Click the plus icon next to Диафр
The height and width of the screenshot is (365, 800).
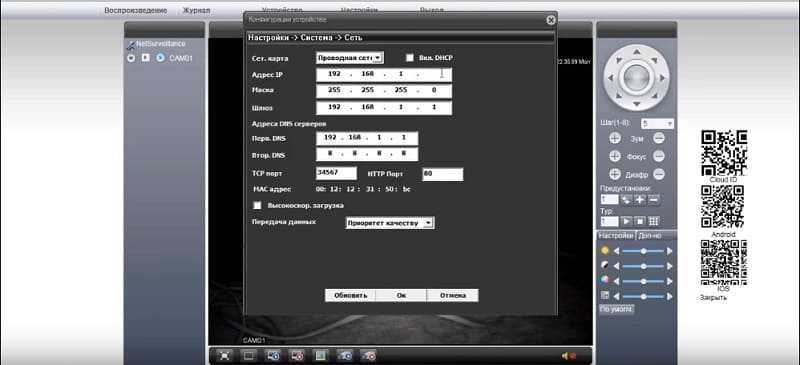click(x=615, y=174)
